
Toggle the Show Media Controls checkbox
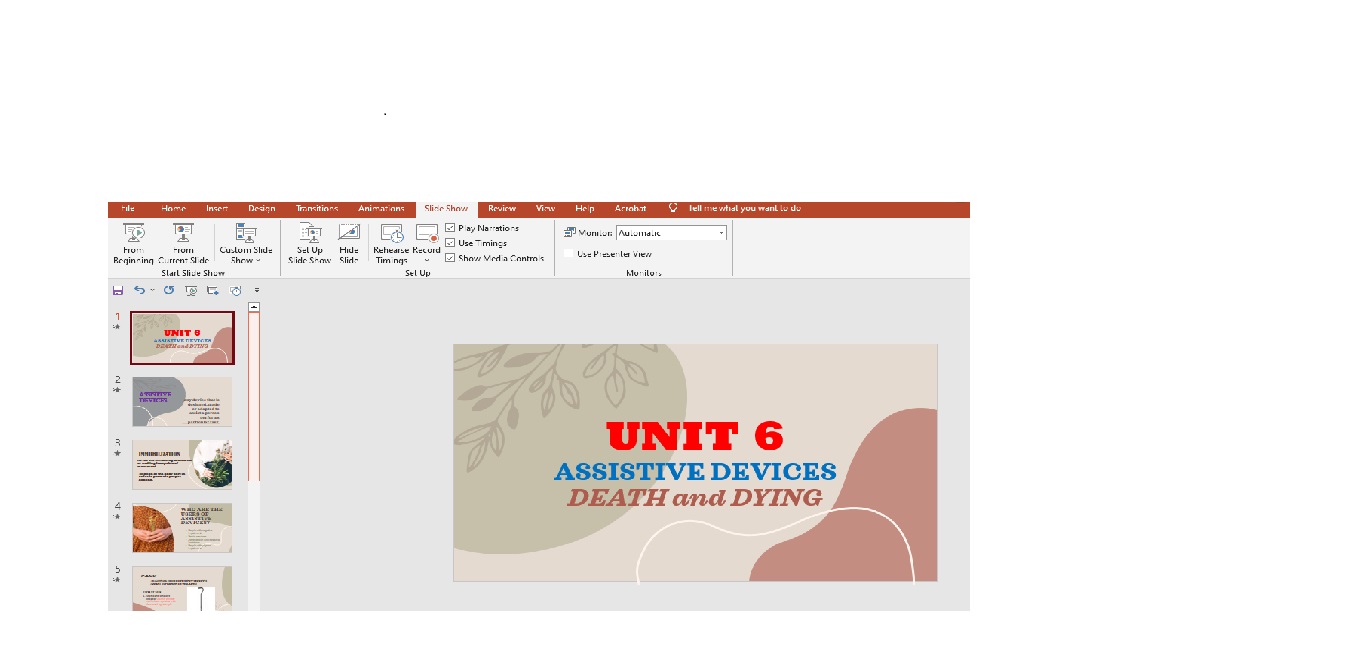pyautogui.click(x=450, y=258)
